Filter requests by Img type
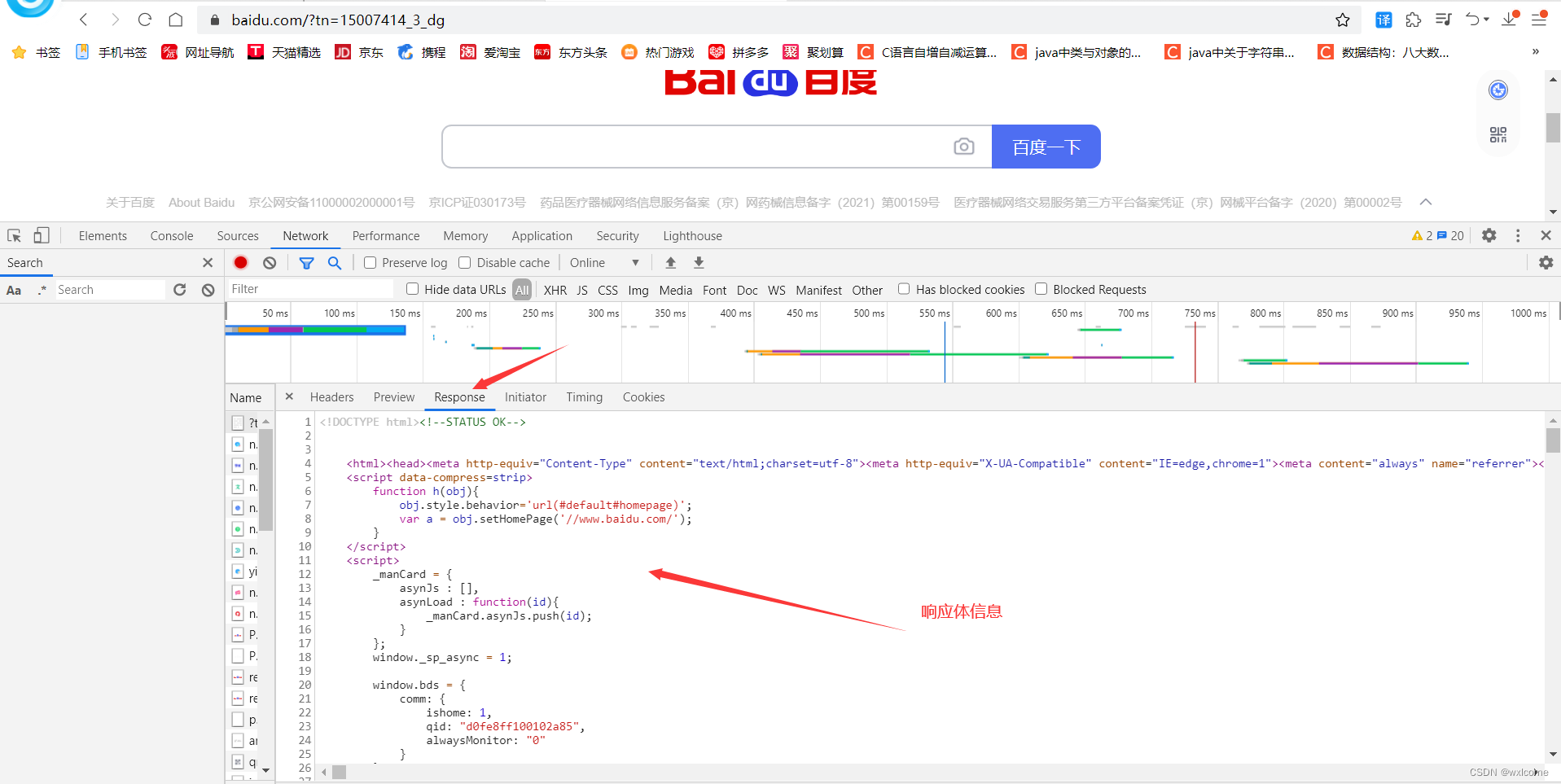Screen dimensions: 1561x784 (638, 290)
